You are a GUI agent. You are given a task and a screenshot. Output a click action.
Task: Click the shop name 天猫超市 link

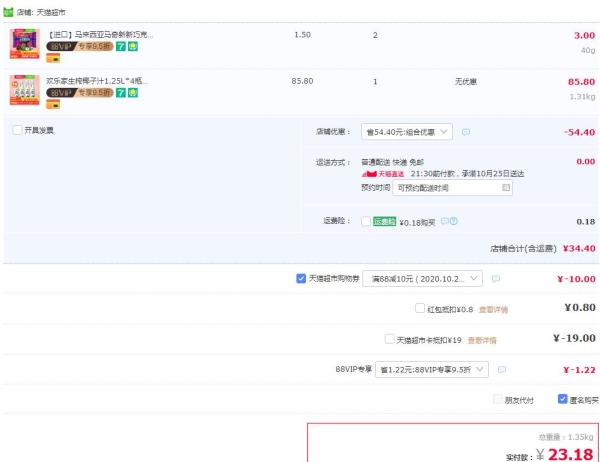click(x=51, y=12)
